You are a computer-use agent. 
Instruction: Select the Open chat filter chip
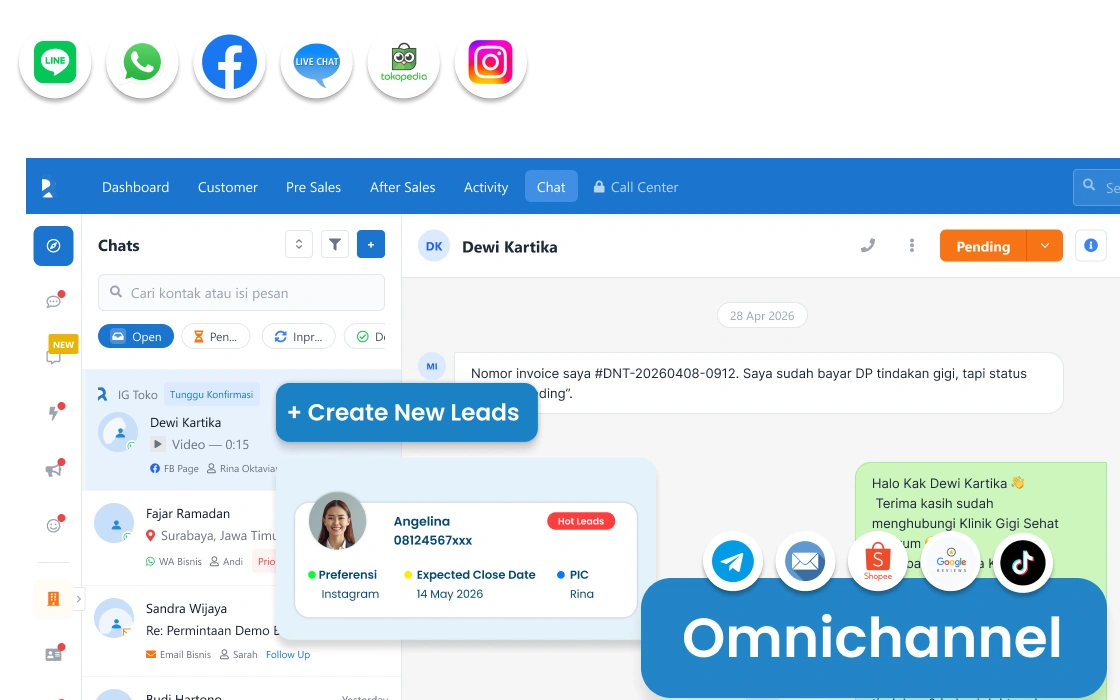[136, 336]
